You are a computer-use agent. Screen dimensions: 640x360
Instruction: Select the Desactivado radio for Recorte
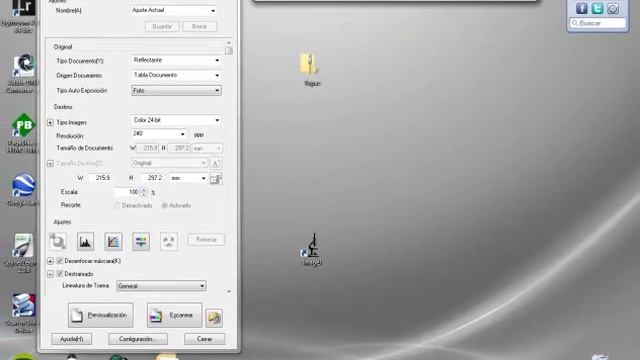pyautogui.click(x=118, y=205)
